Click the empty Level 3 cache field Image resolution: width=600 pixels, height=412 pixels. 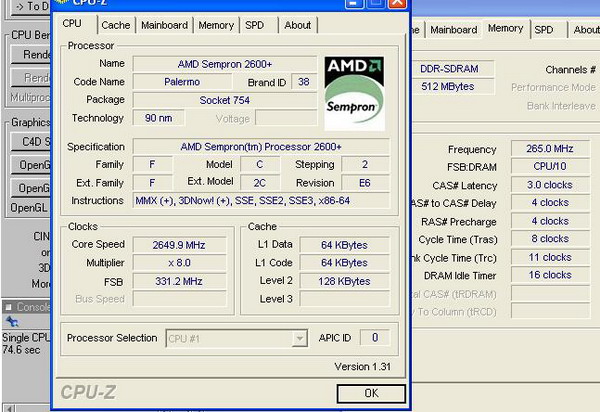click(344, 299)
